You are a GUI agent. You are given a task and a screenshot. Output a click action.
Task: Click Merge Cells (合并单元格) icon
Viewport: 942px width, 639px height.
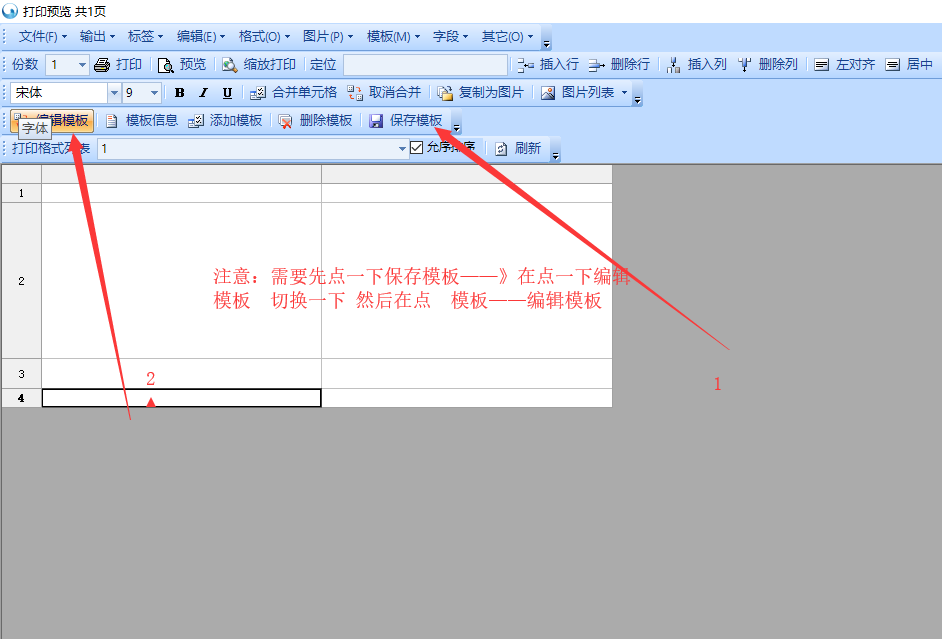258,93
